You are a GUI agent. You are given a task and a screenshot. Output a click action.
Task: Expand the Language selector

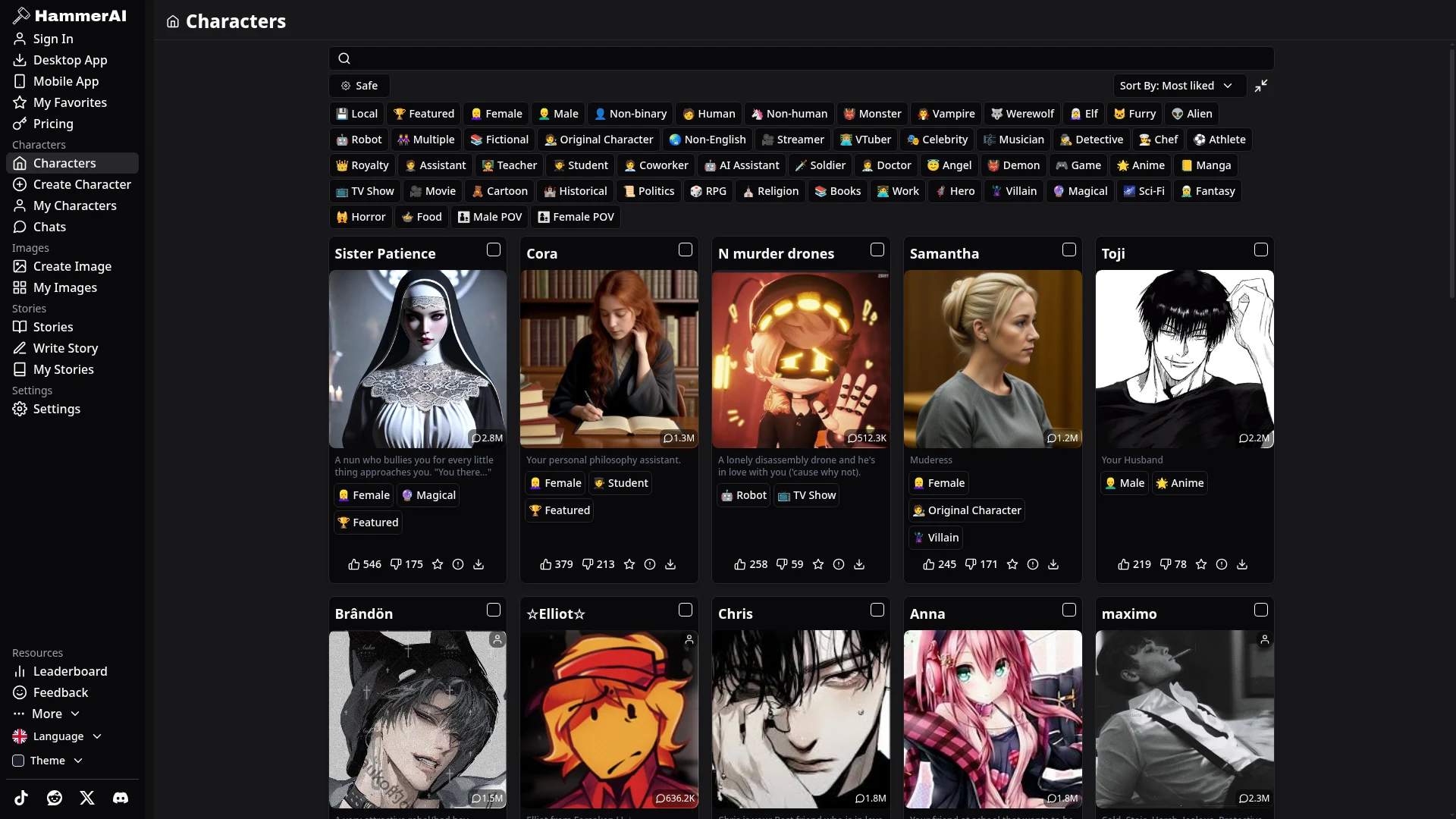coord(58,736)
